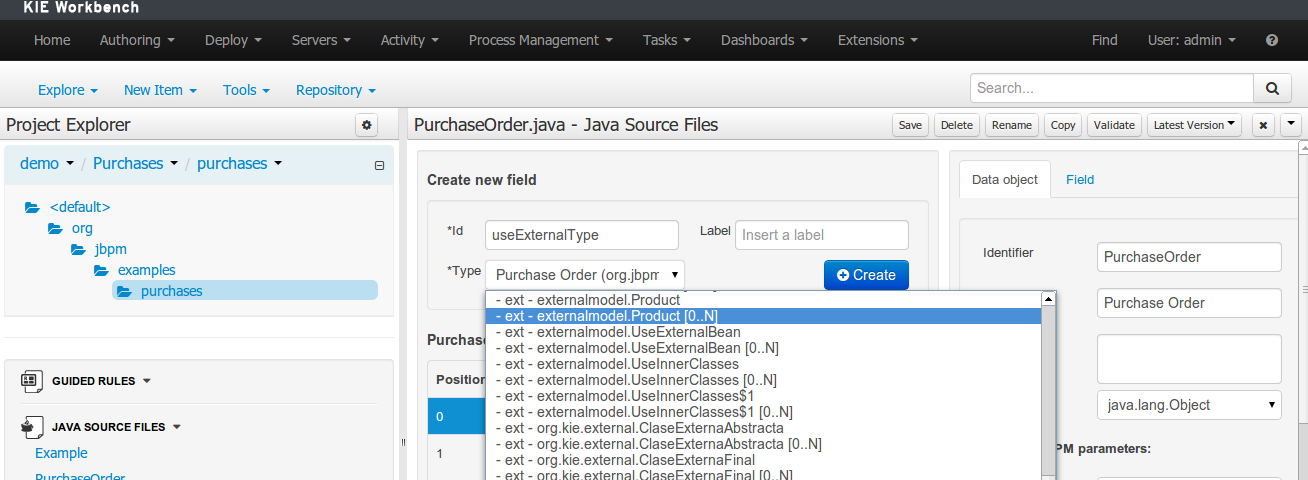1308x480 pixels.
Task: Open the java.lang.Object superclass dropdown
Action: click(x=1188, y=405)
